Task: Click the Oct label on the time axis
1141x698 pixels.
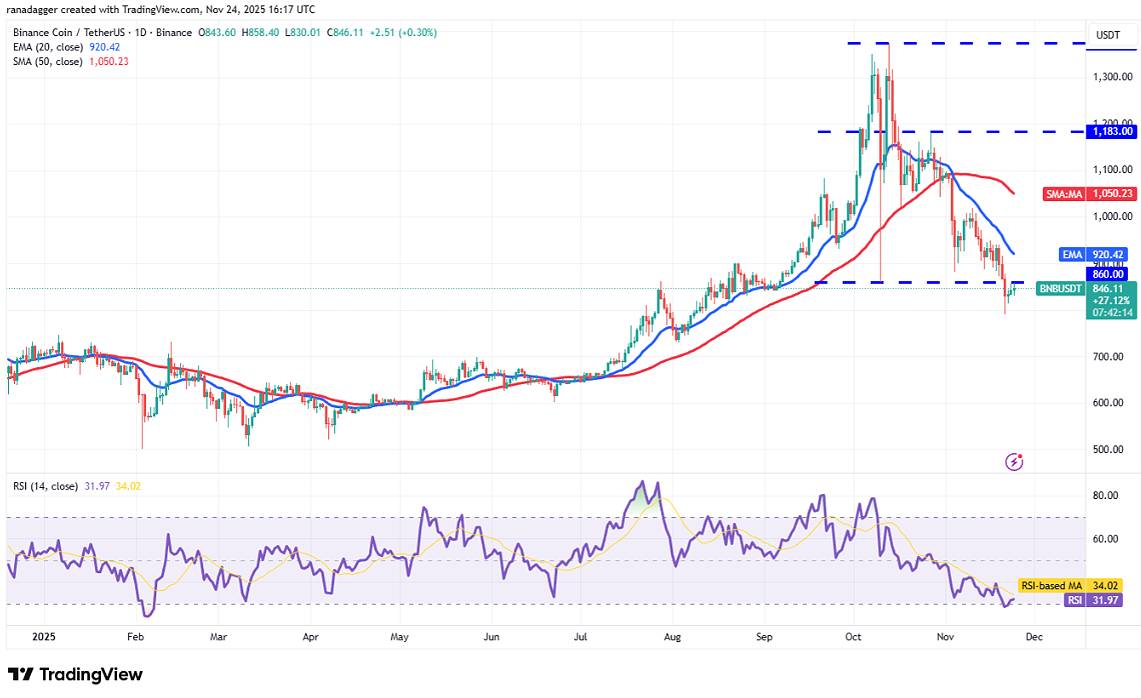Action: coord(853,635)
